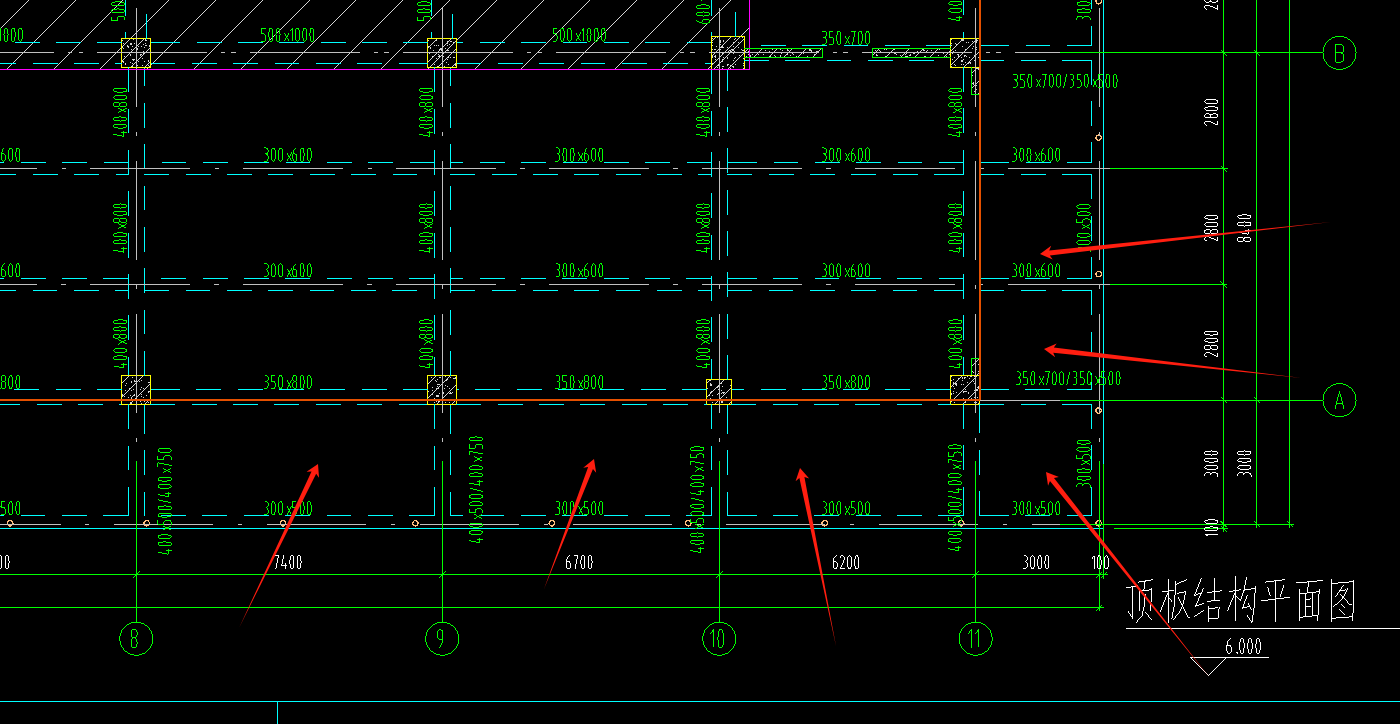Select column at axis 8 and A
This screenshot has width=1400, height=724.
pos(136,389)
